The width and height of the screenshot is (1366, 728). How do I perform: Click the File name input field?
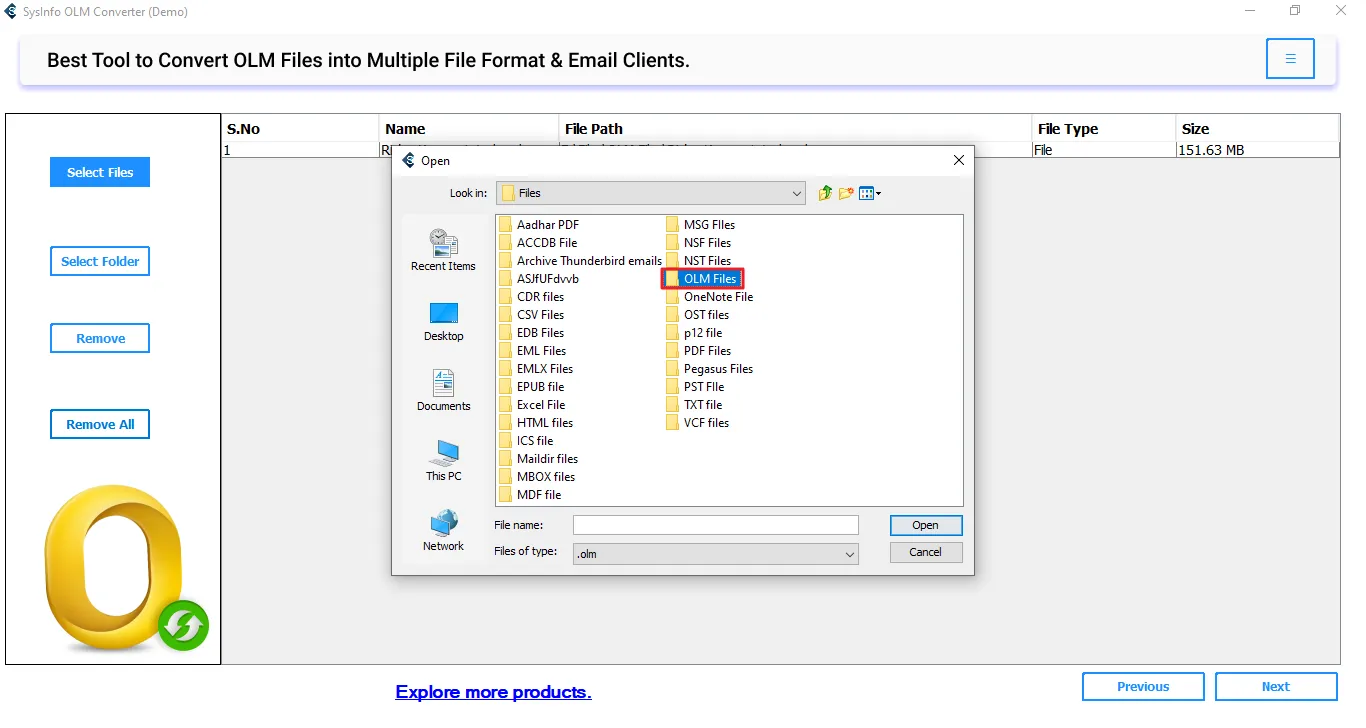pyautogui.click(x=716, y=525)
